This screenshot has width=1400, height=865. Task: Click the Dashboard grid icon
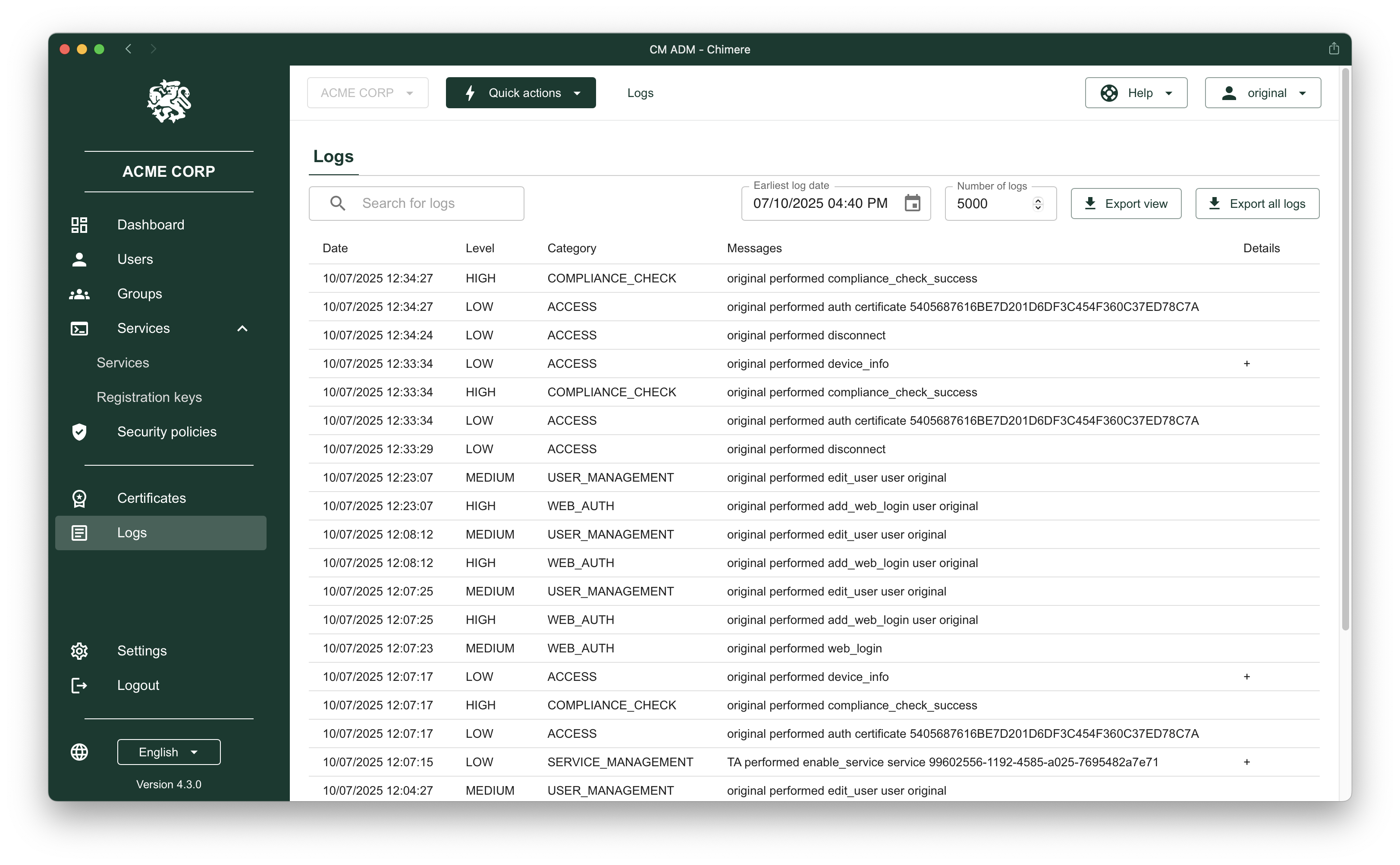(79, 225)
